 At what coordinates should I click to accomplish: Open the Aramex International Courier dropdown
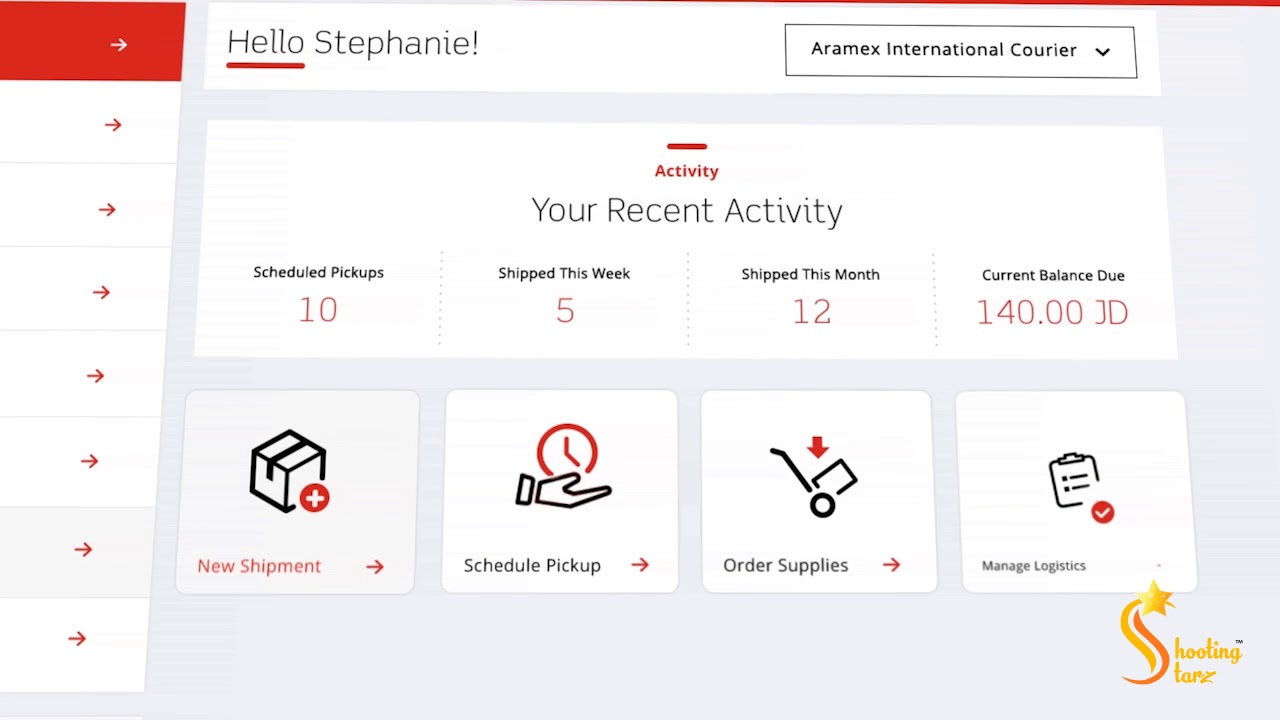(960, 51)
